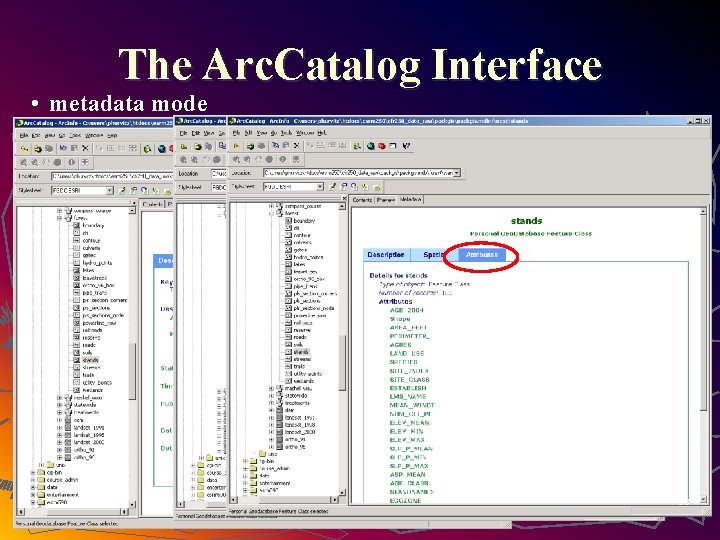This screenshot has width=720, height=540.
Task: Select boundary feature class in front window tree
Action: pyautogui.click(x=304, y=221)
